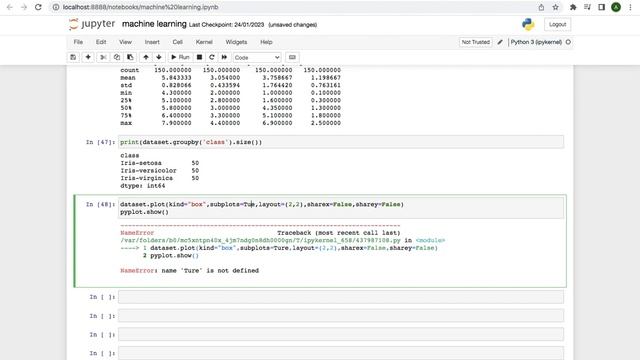The width and height of the screenshot is (640, 360).
Task: Open the cell type dropdown showing Code
Action: (257, 58)
